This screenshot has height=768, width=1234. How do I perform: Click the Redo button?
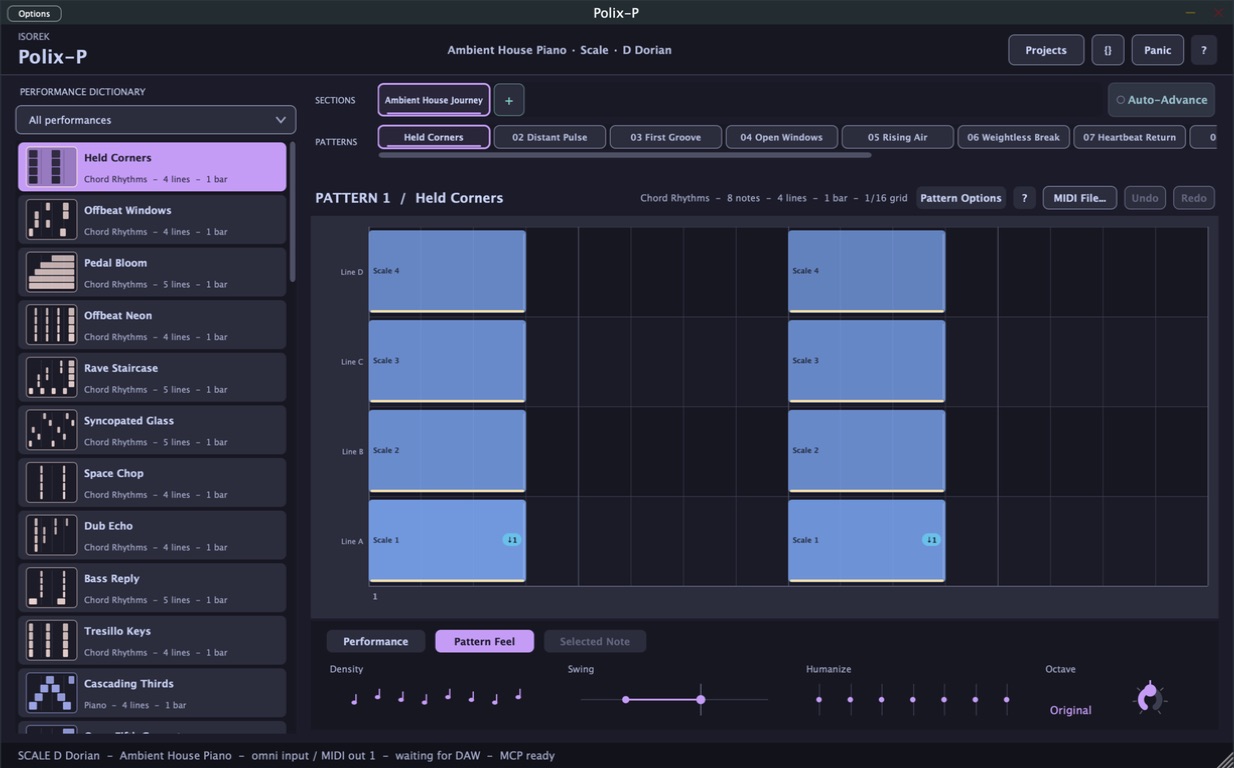tap(1194, 198)
